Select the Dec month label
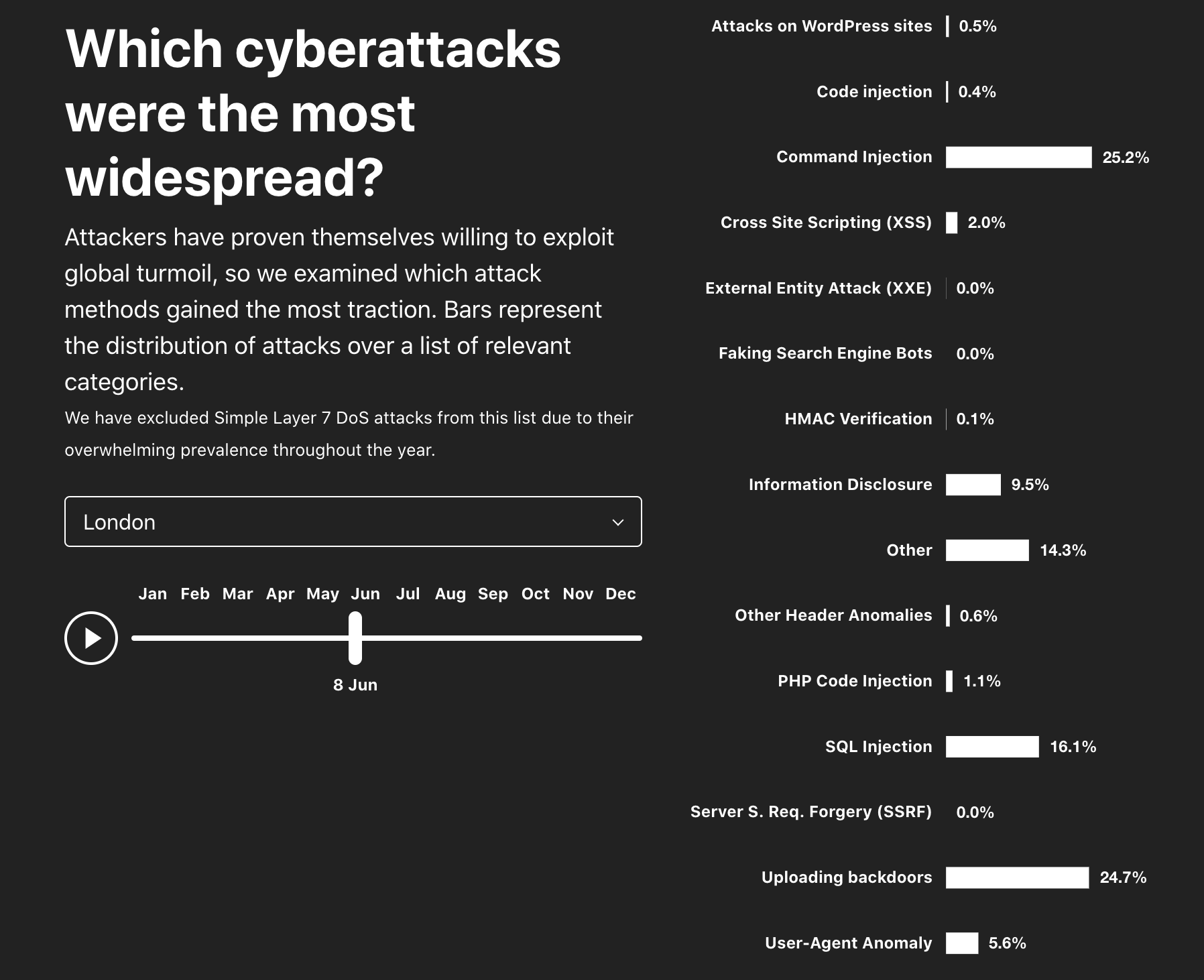The height and width of the screenshot is (980, 1204). (621, 594)
